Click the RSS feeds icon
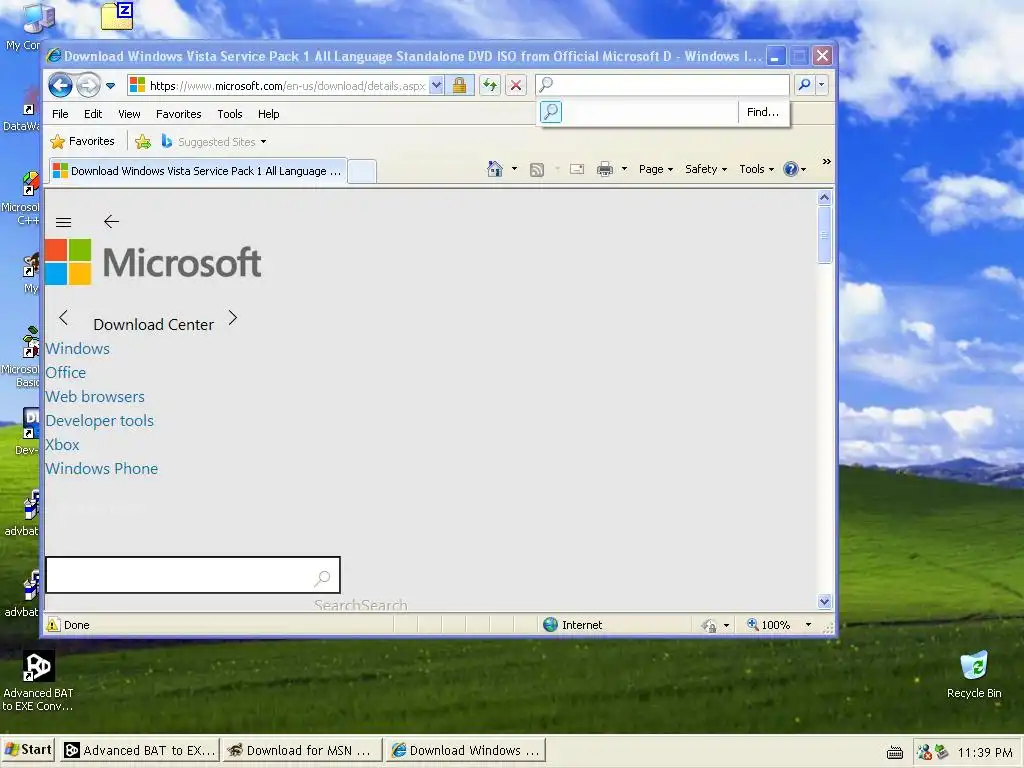 click(x=537, y=170)
